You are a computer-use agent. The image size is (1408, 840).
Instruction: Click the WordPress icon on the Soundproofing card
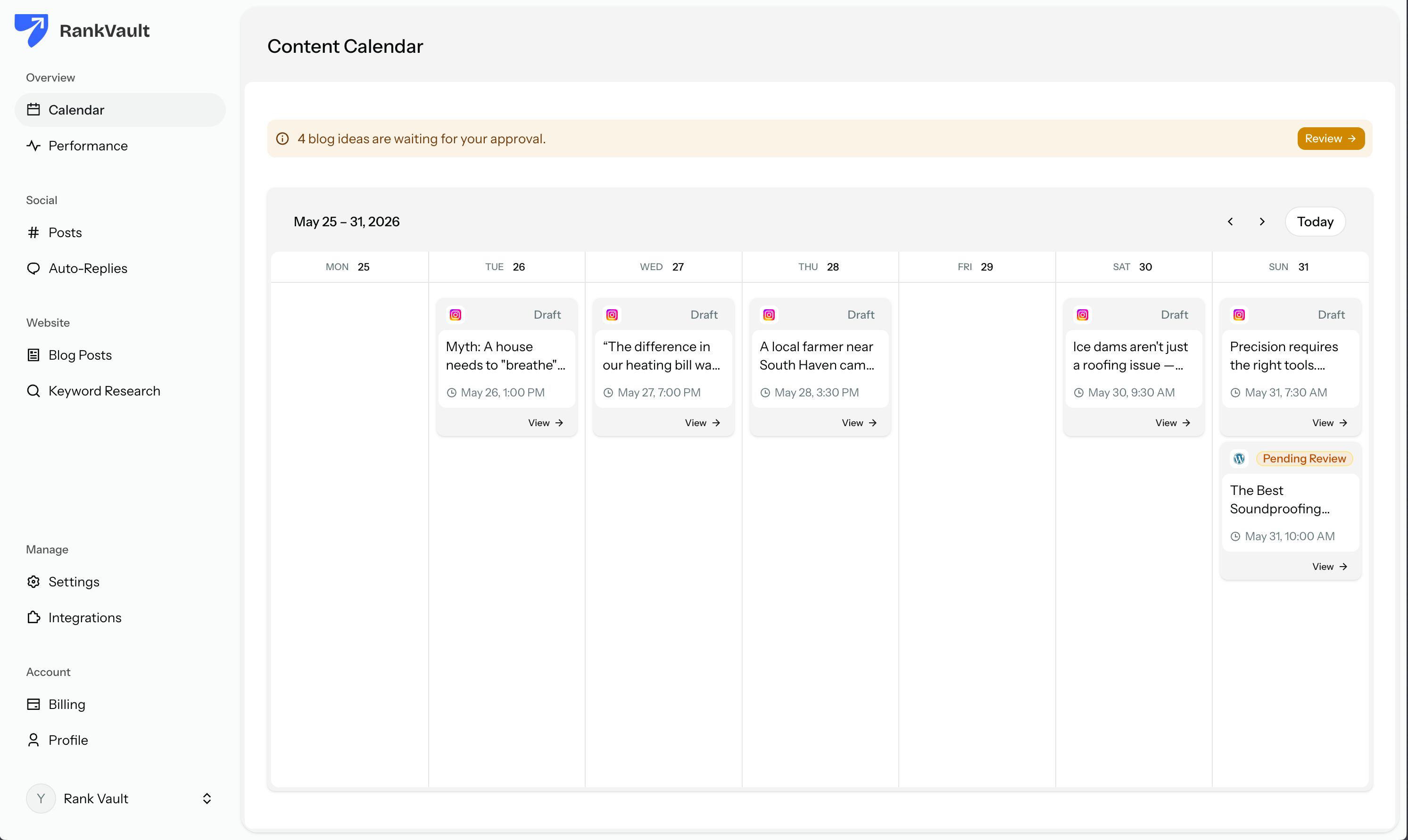tap(1239, 459)
